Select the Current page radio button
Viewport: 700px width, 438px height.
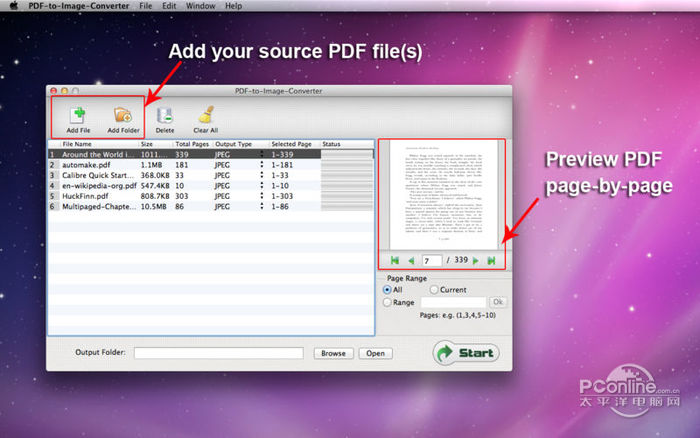pos(433,290)
